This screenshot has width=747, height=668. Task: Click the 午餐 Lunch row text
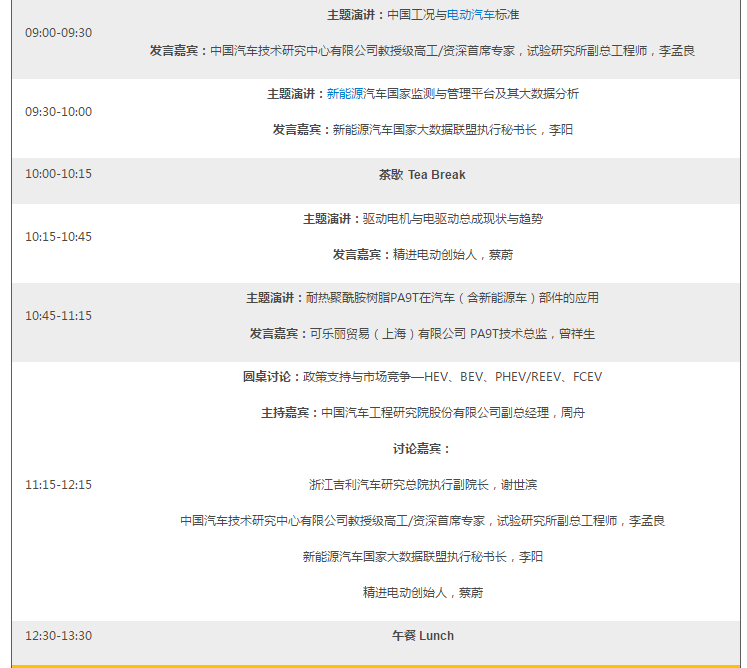click(x=422, y=636)
